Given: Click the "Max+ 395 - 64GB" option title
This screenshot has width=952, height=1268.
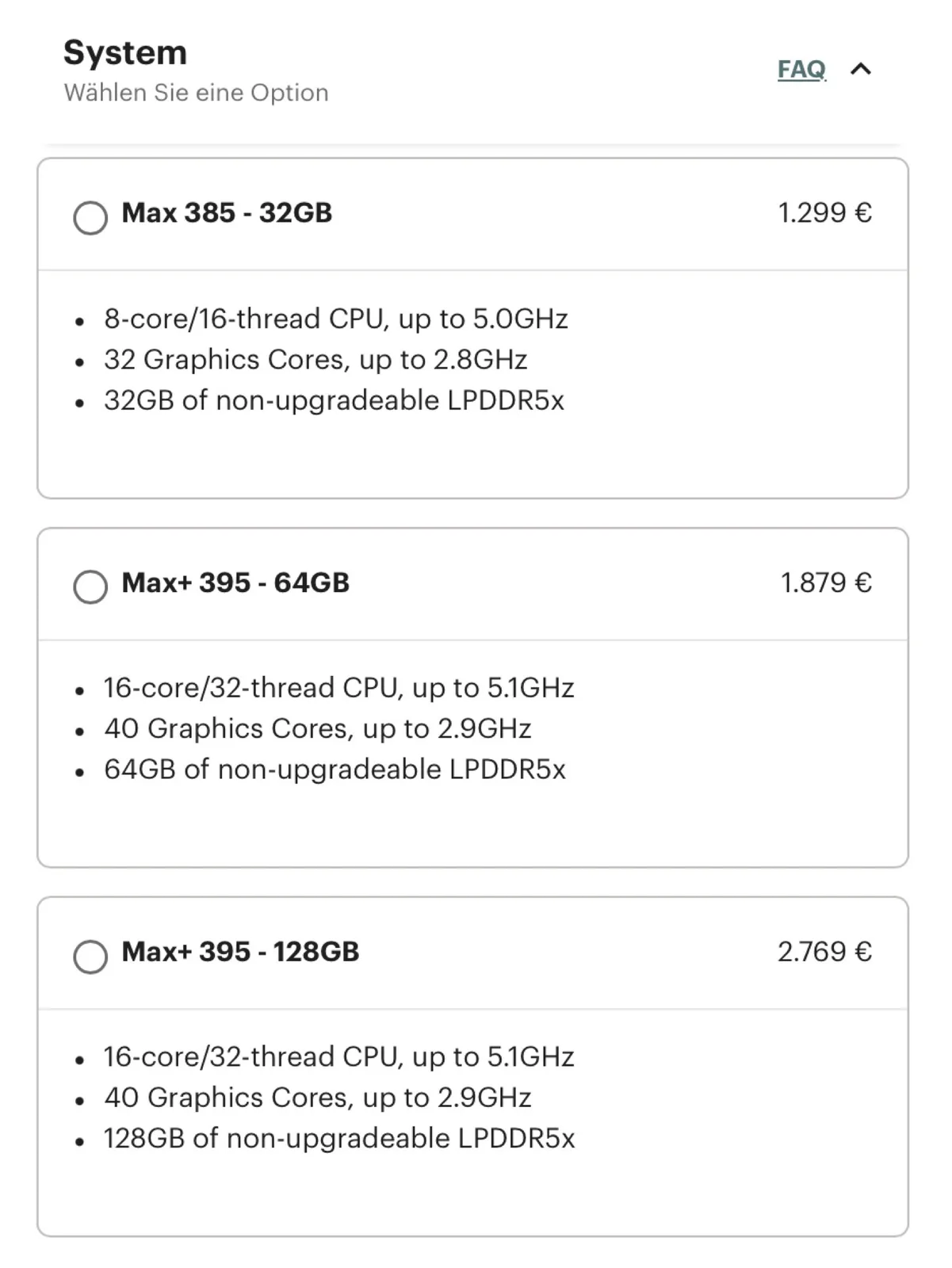Looking at the screenshot, I should (235, 583).
